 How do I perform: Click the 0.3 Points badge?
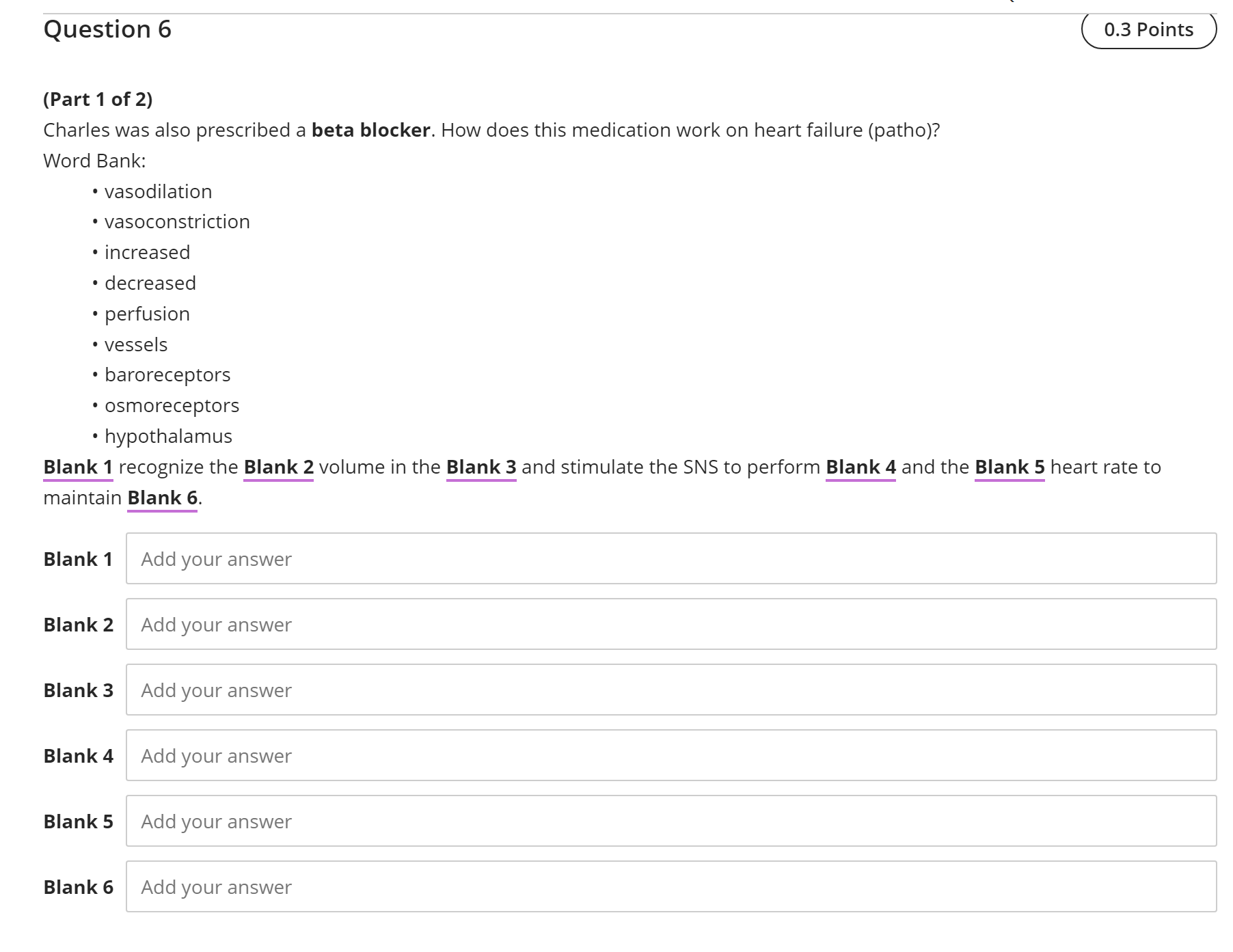pos(1148,30)
